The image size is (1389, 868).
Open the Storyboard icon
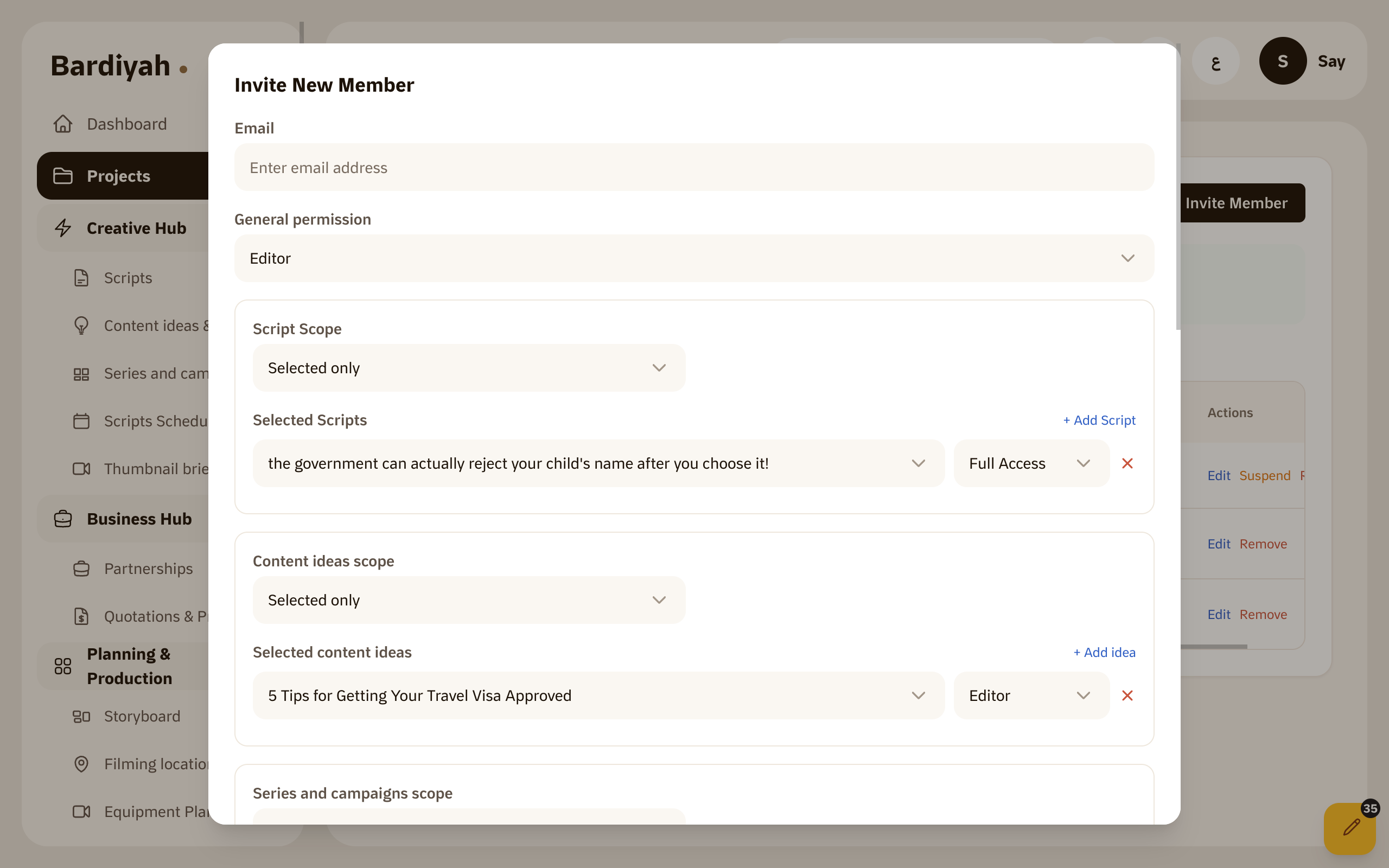81,717
